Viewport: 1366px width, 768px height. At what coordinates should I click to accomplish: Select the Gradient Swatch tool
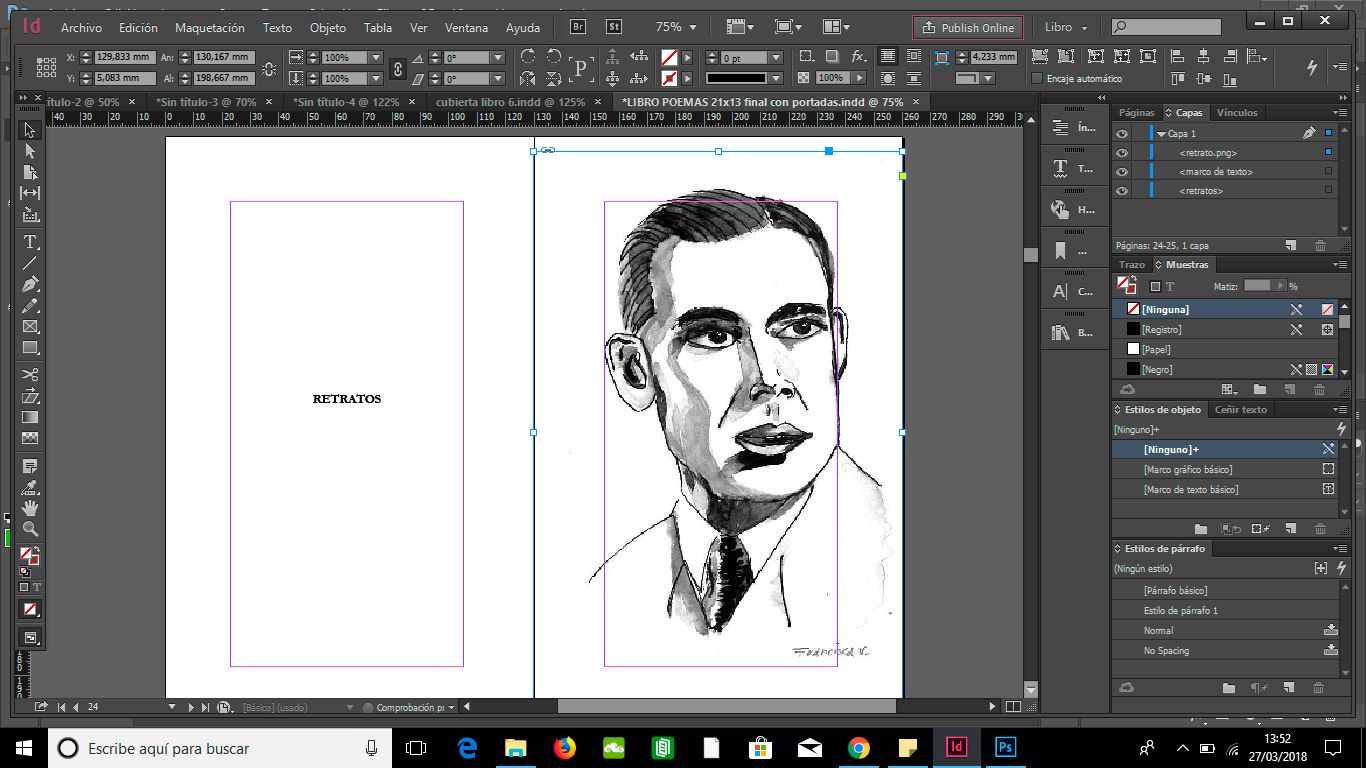pyautogui.click(x=30, y=417)
